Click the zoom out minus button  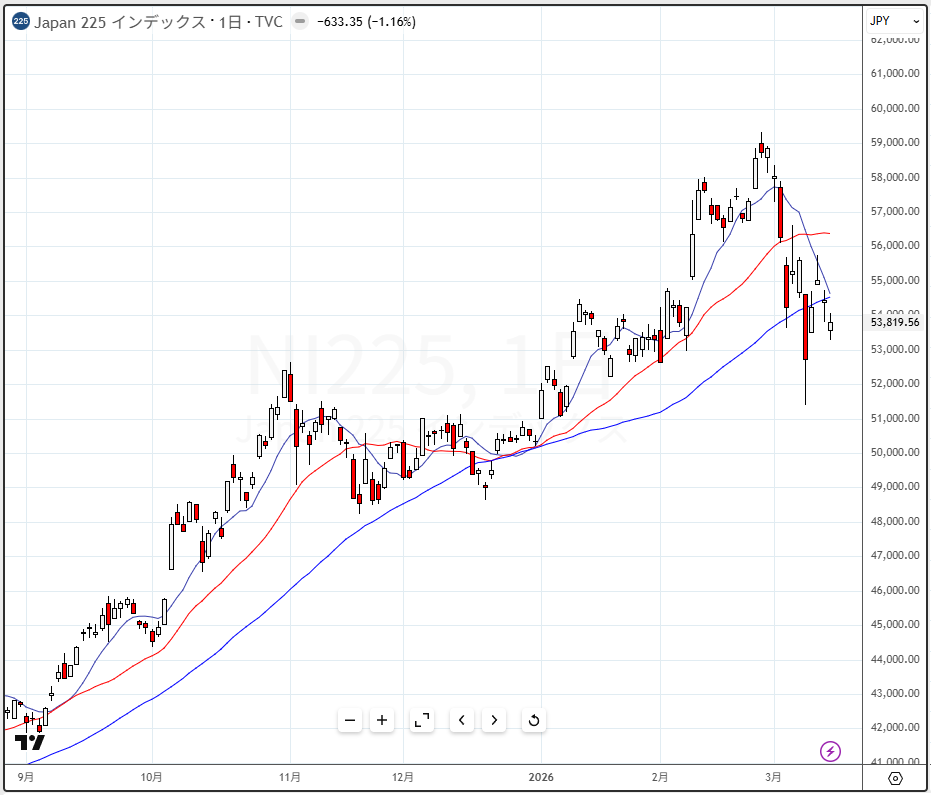349,720
